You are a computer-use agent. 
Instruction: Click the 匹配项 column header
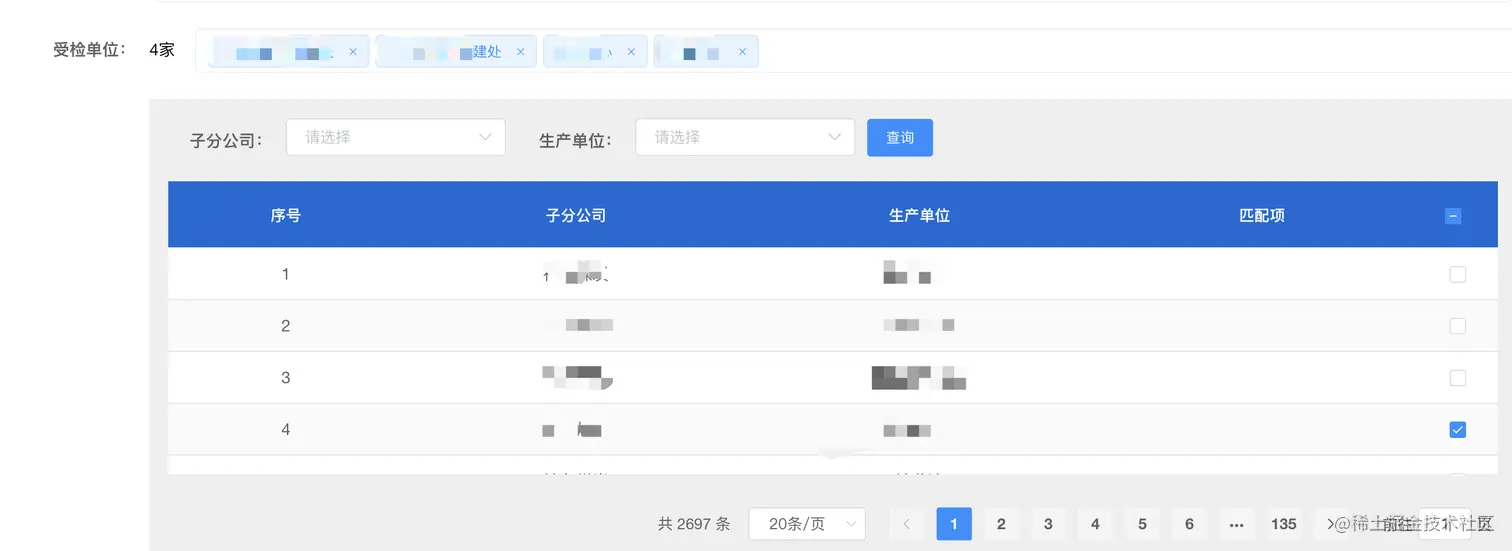coord(1262,215)
